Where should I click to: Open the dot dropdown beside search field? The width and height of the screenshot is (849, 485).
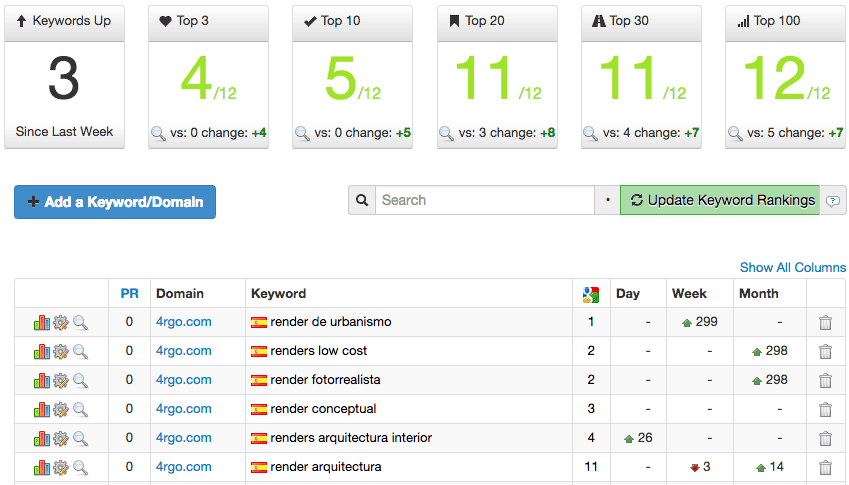point(608,200)
